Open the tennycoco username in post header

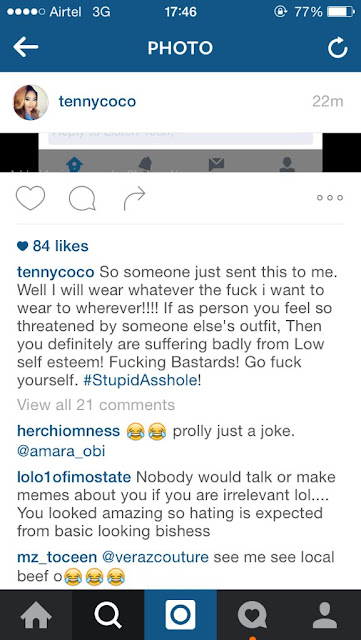97,102
